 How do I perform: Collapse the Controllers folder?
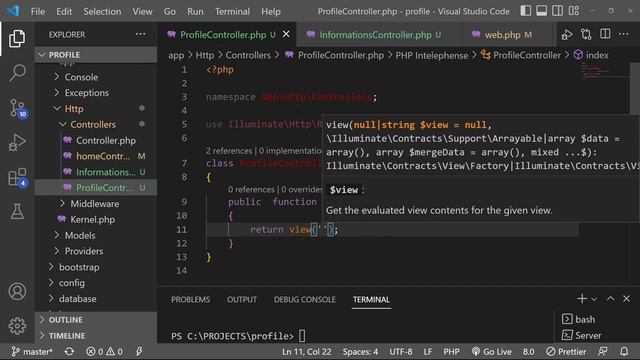96,124
